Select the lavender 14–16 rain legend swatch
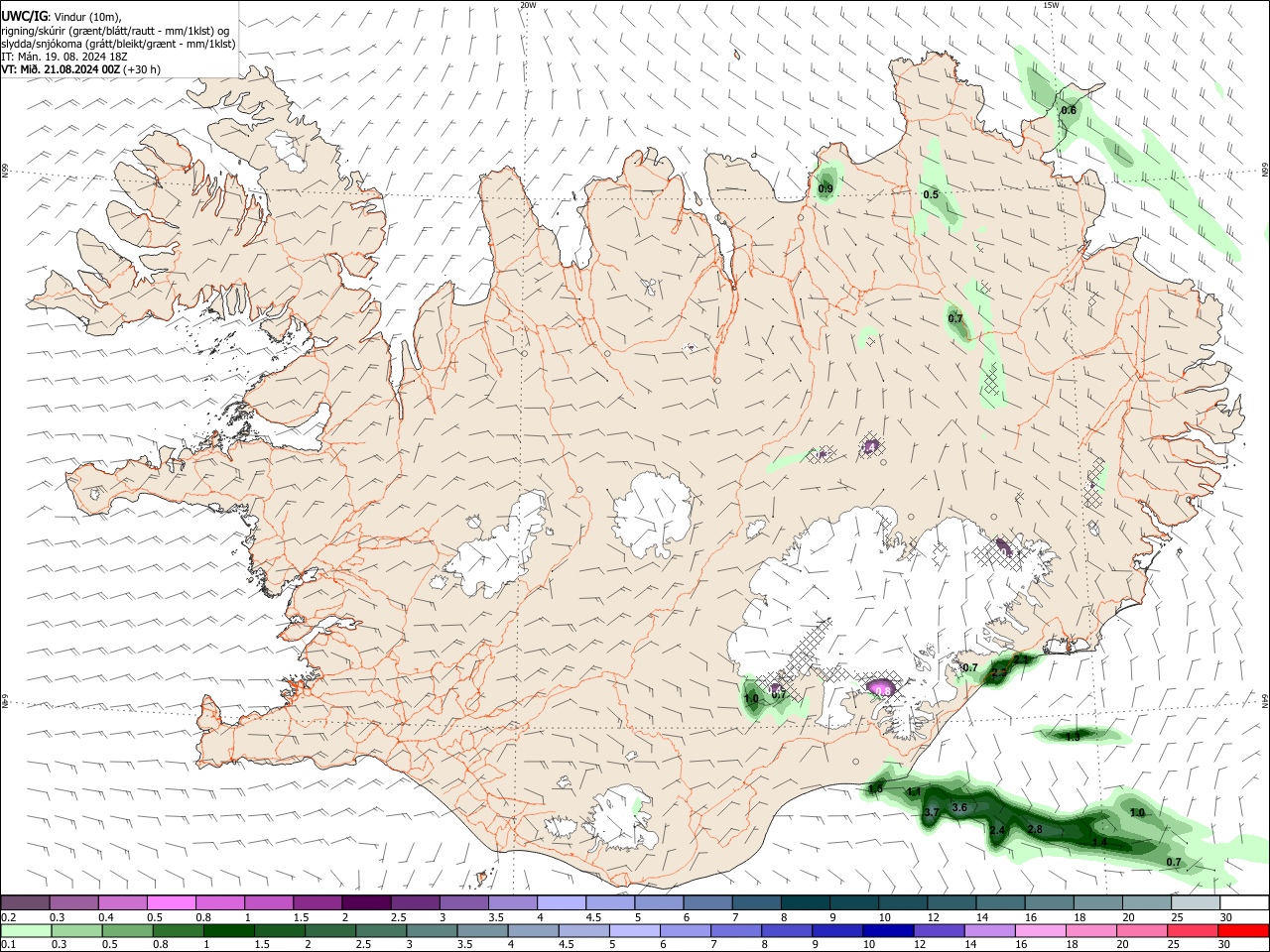The width and height of the screenshot is (1270, 952). click(x=990, y=931)
